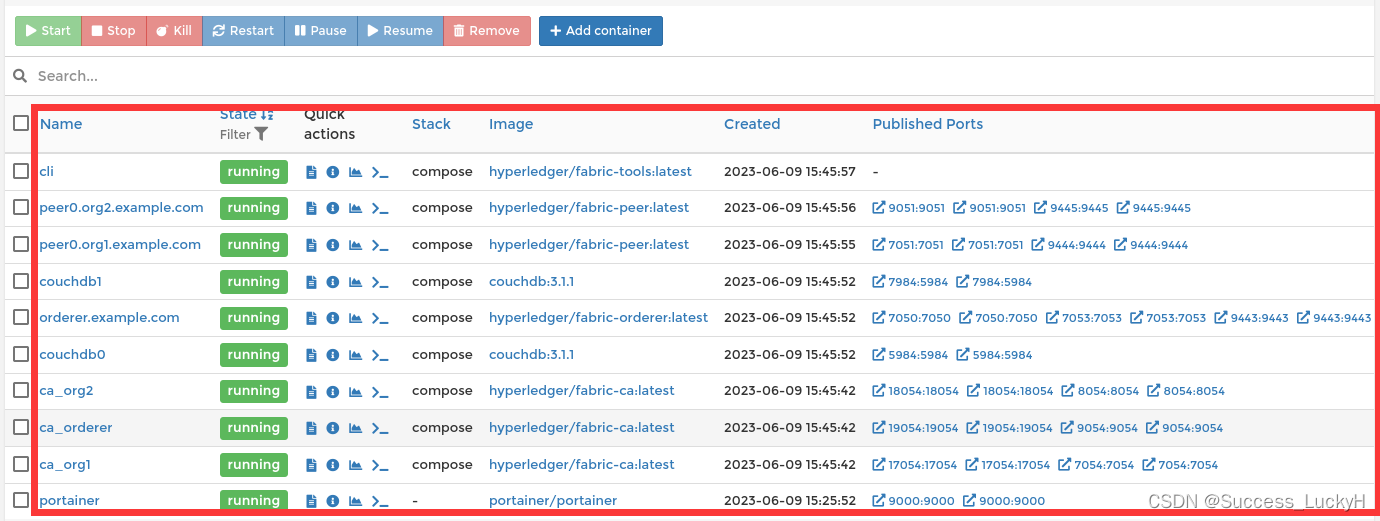This screenshot has height=521, width=1380.
Task: View logs of couchdb1 container
Action: pos(311,282)
